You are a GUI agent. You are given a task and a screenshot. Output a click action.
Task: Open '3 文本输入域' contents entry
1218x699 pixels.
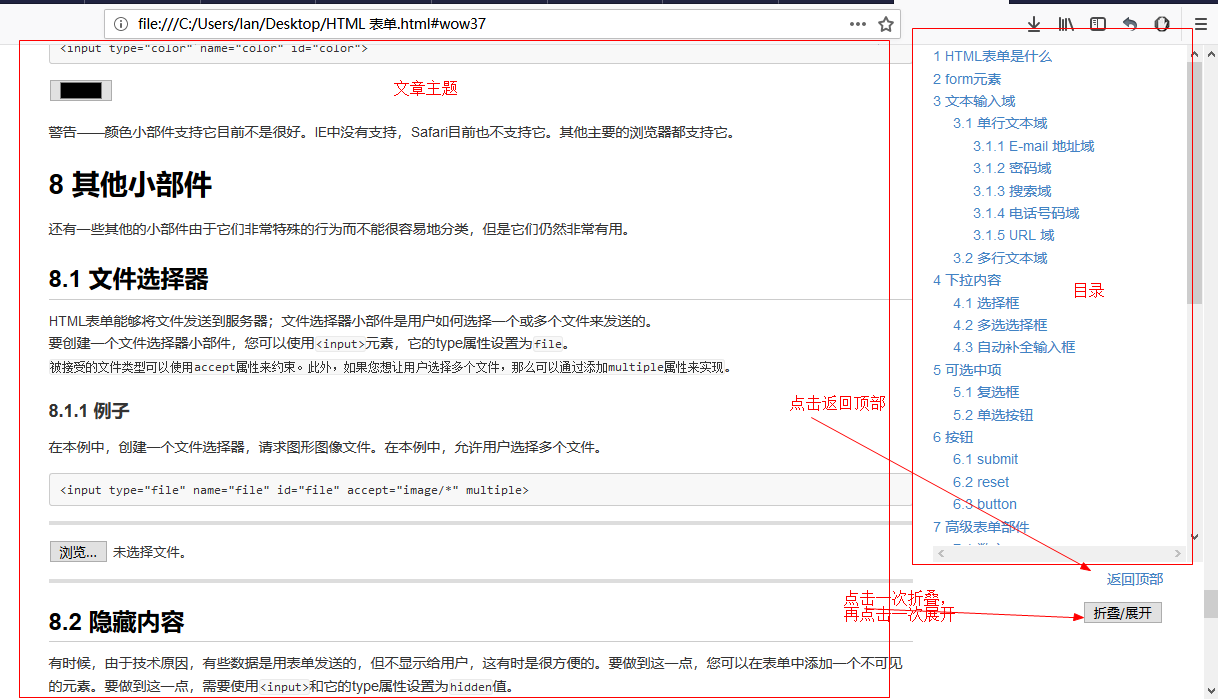click(974, 101)
